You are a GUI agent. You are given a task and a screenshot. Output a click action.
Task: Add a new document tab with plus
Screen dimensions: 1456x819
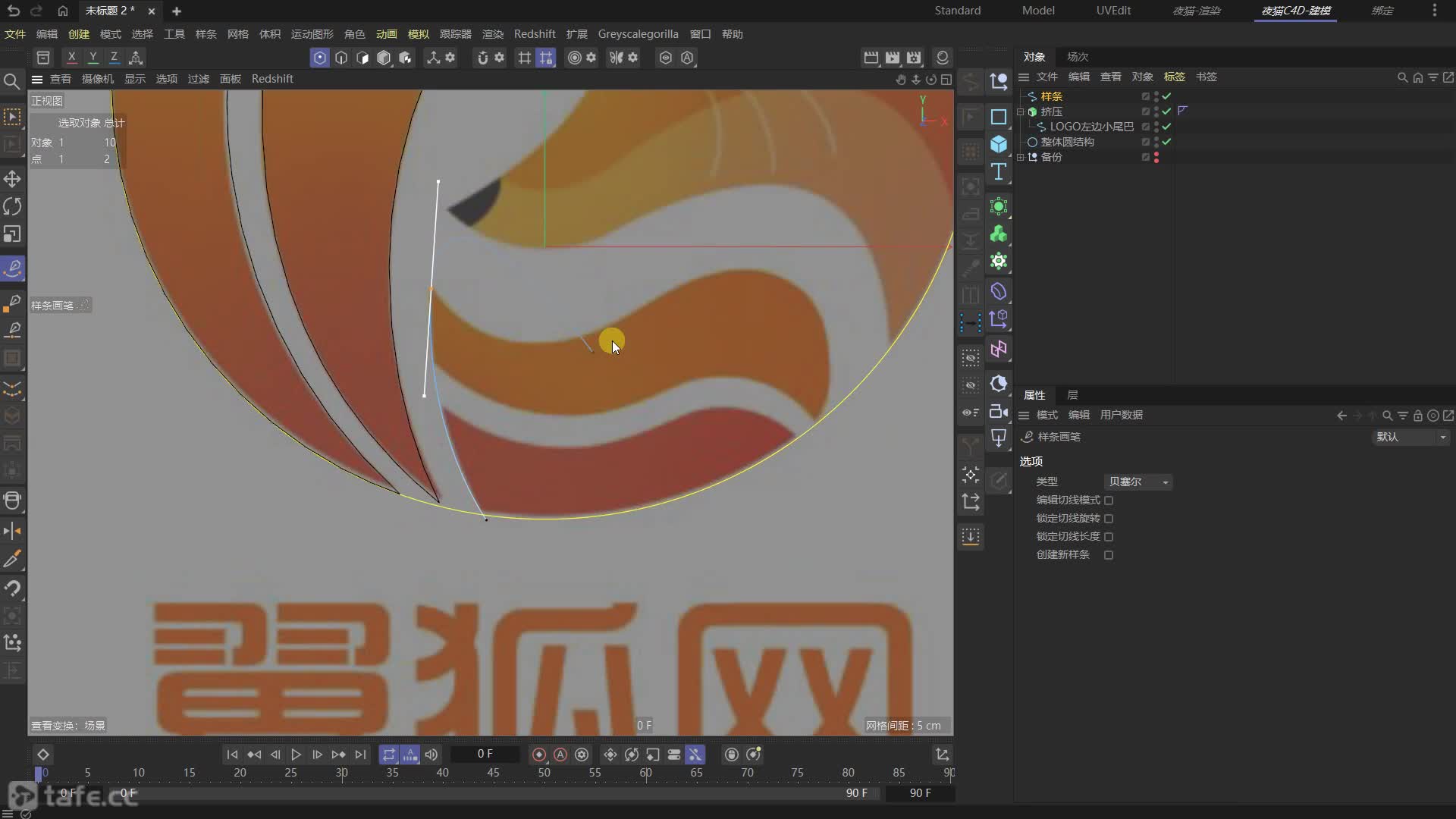pos(177,11)
